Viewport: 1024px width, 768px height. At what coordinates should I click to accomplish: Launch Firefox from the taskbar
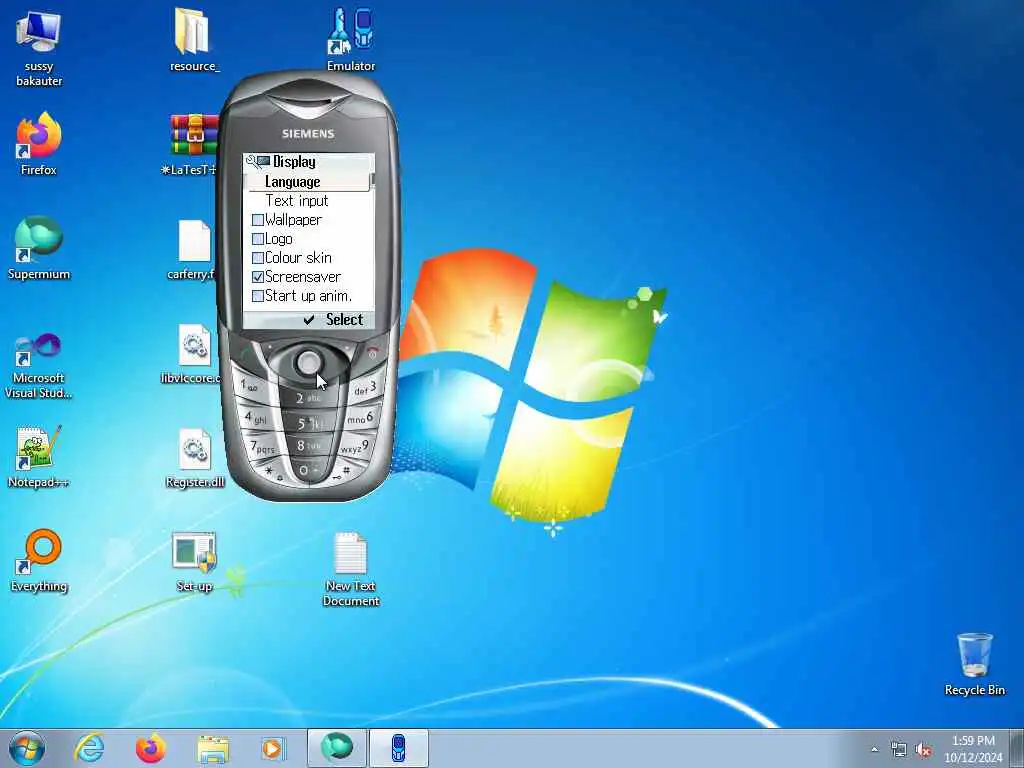[151, 748]
